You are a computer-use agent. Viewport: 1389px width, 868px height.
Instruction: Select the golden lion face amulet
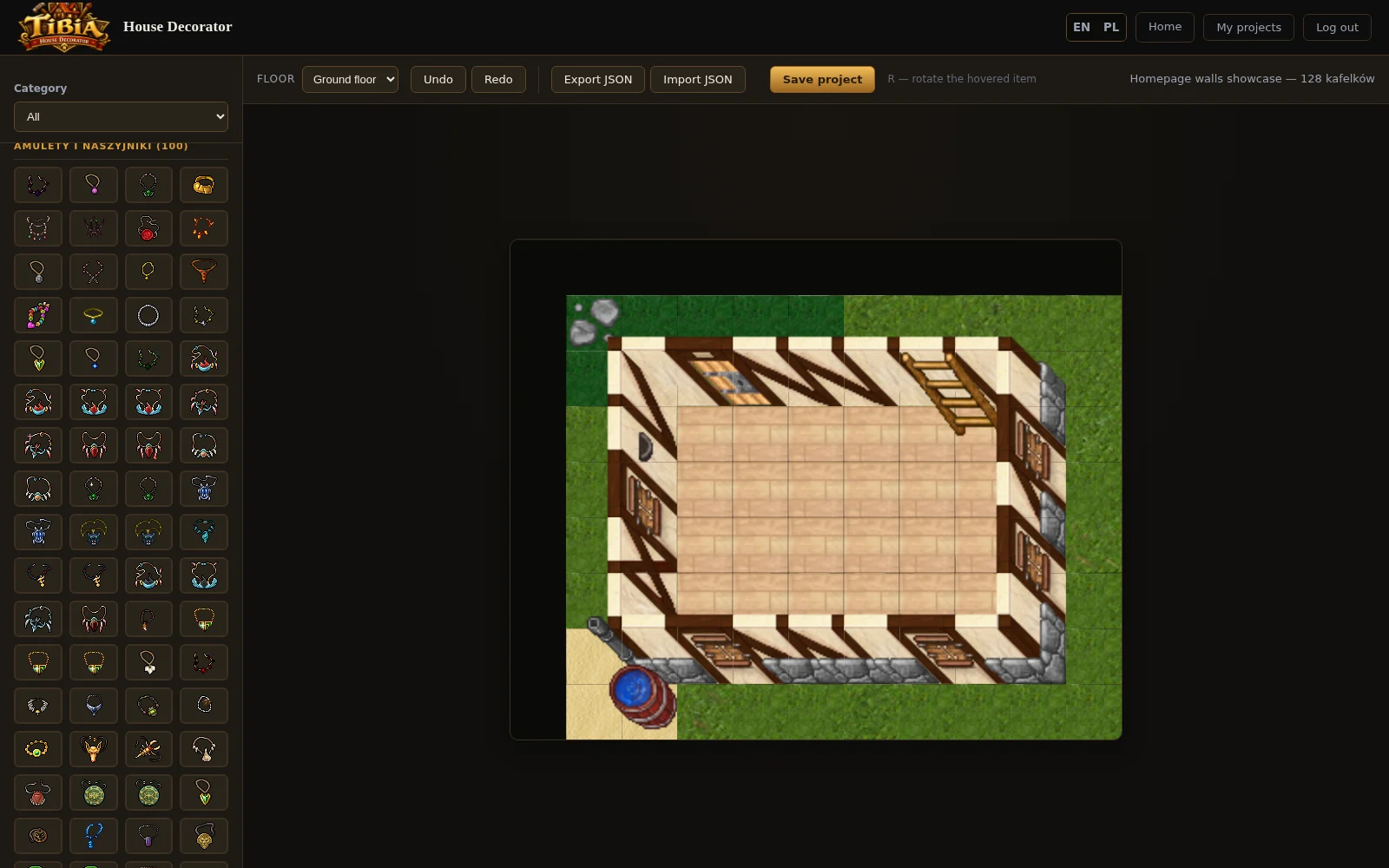204,836
